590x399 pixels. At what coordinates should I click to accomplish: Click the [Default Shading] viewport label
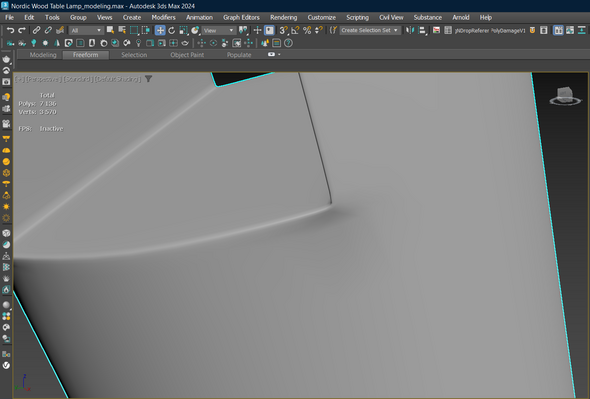click(118, 79)
